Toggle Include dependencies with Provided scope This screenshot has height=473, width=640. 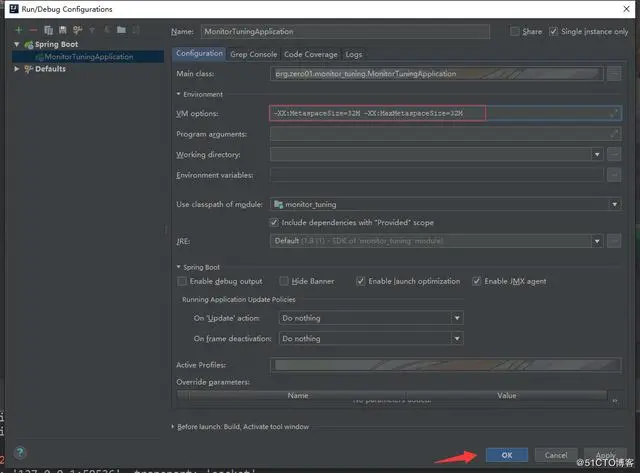coord(274,222)
